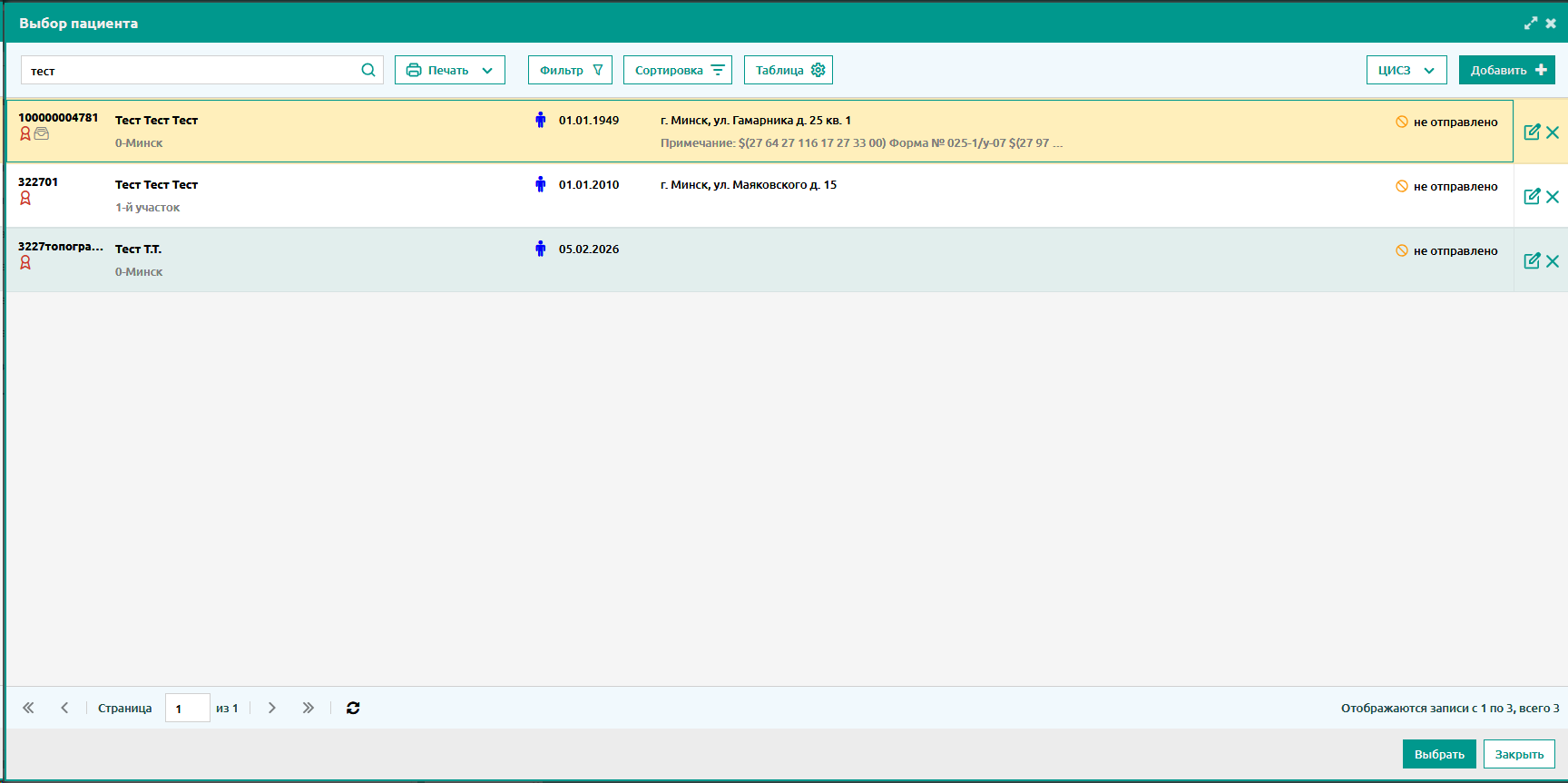
Task: Click the envelope icon under ID 100000004781
Action: [42, 134]
